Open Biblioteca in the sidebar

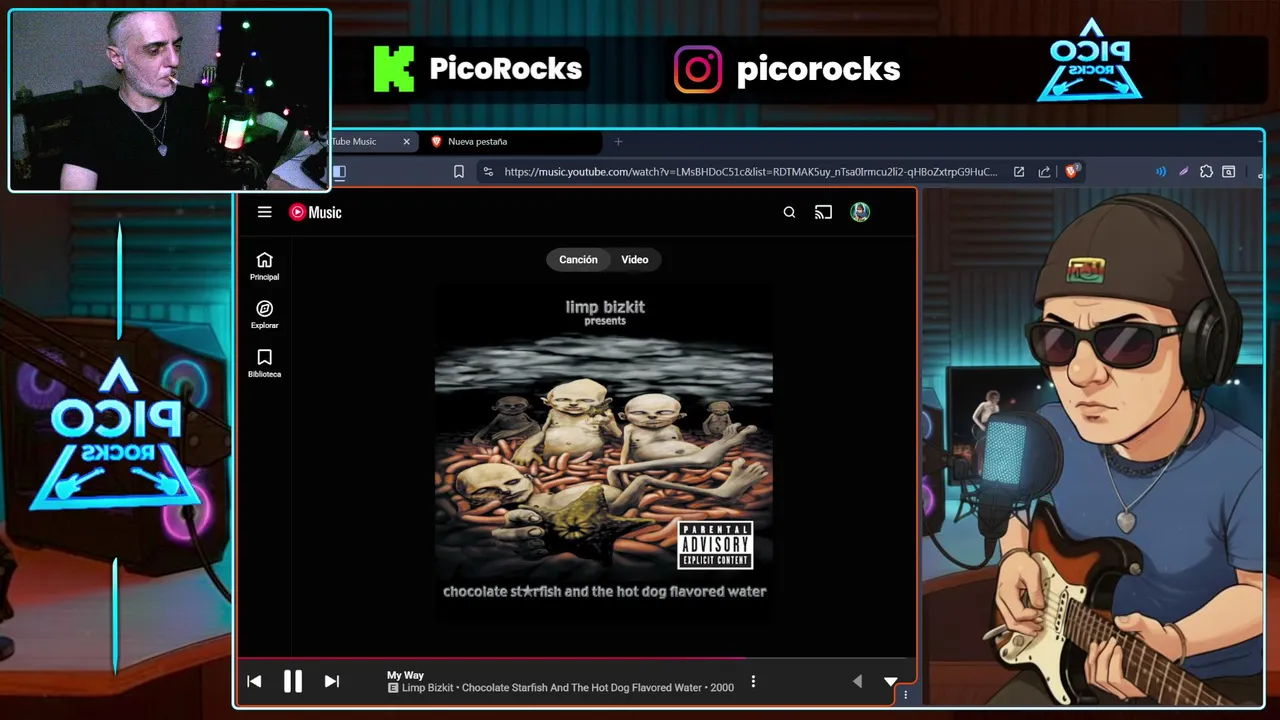tap(264, 363)
